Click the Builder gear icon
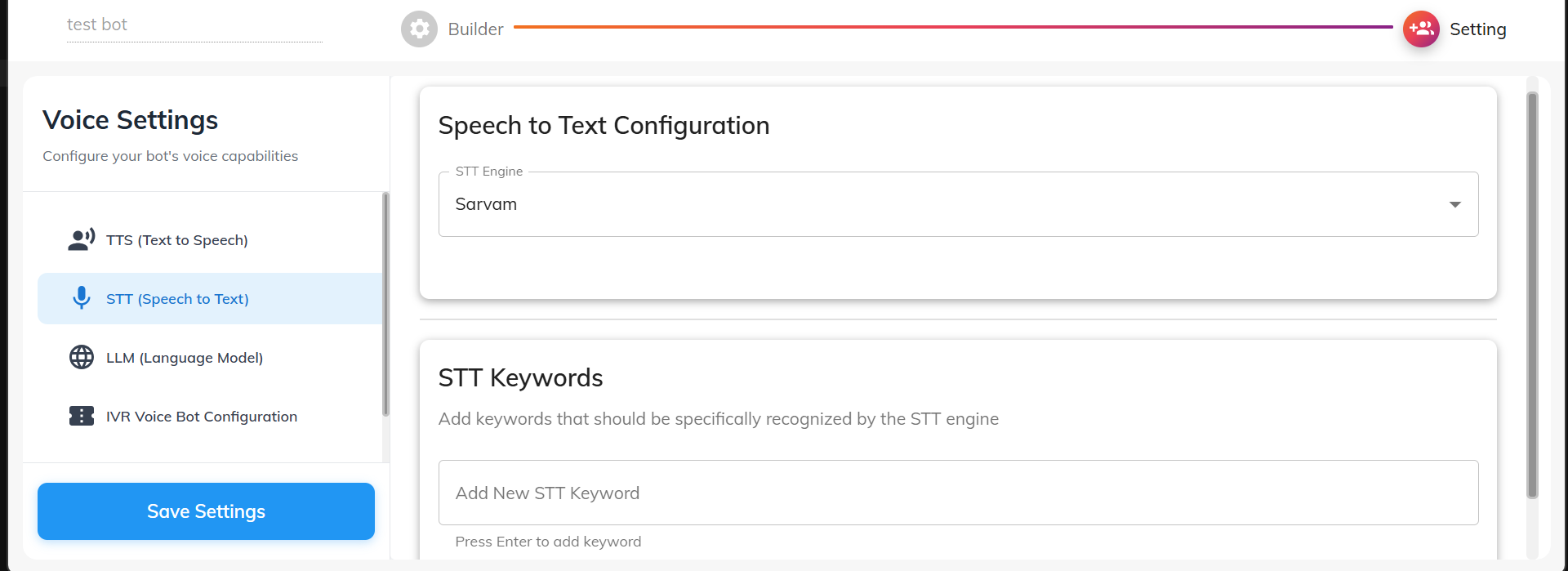This screenshot has height=571, width=1568. (x=419, y=29)
